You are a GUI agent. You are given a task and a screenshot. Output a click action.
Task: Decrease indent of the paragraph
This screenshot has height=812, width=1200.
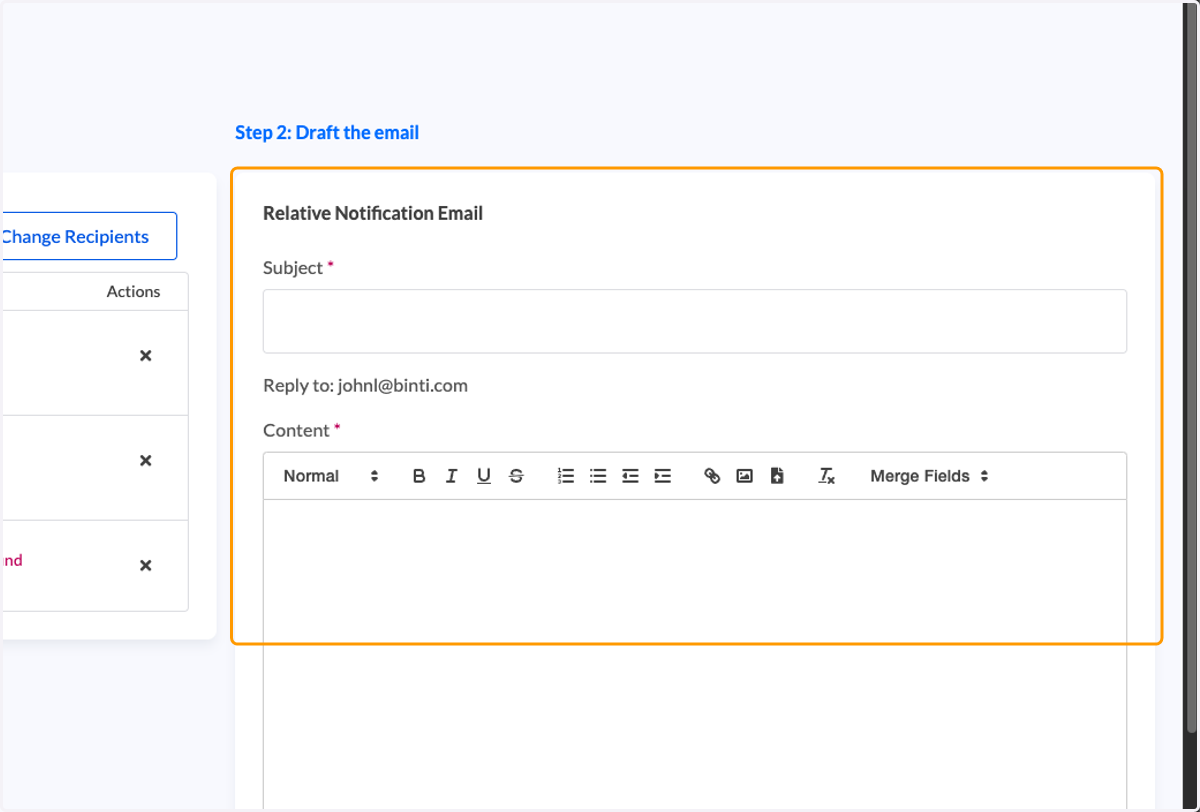(630, 476)
